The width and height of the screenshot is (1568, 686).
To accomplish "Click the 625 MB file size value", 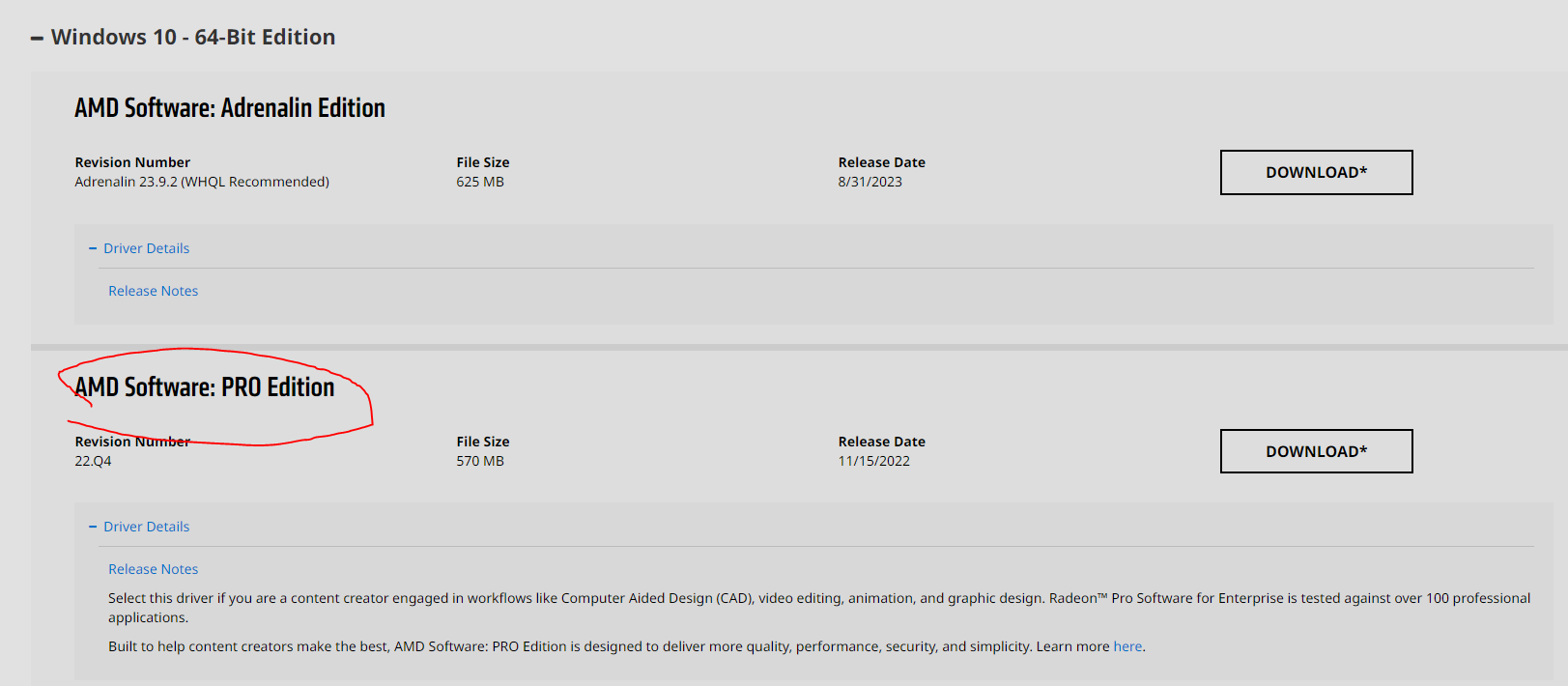I will pos(480,182).
